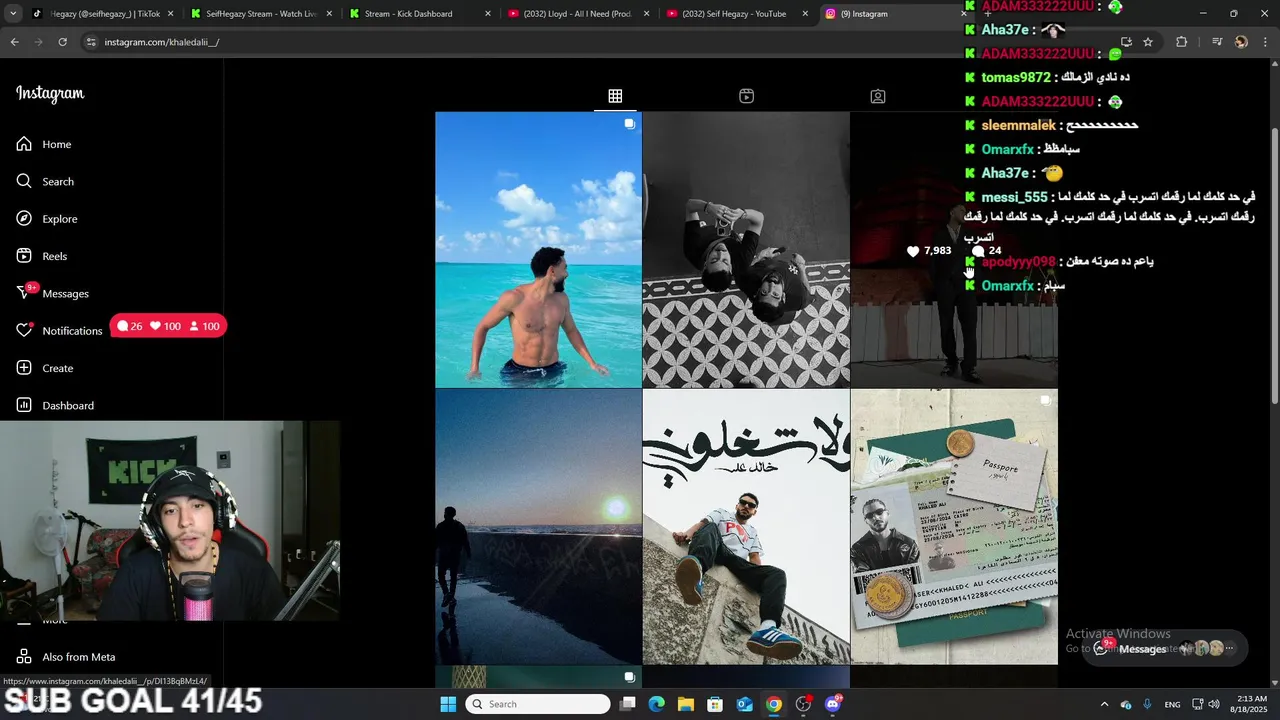1280x720 pixels.
Task: Close the Seif Hegazy YouTube tab
Action: 806,14
